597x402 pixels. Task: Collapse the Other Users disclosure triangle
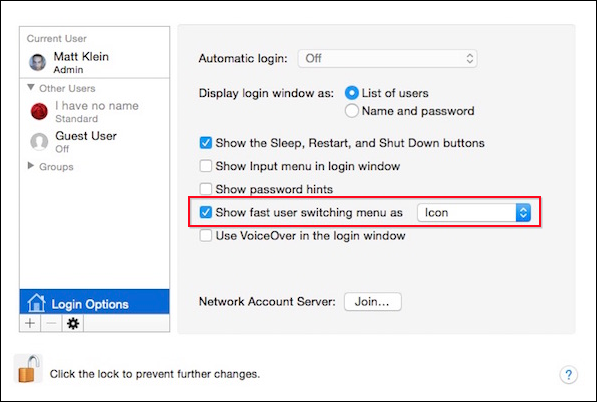tap(31, 88)
